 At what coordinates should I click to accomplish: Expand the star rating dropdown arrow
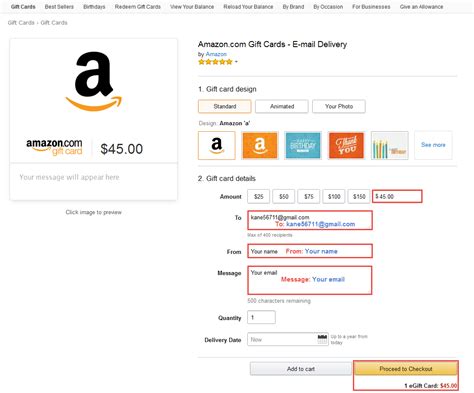pos(236,62)
